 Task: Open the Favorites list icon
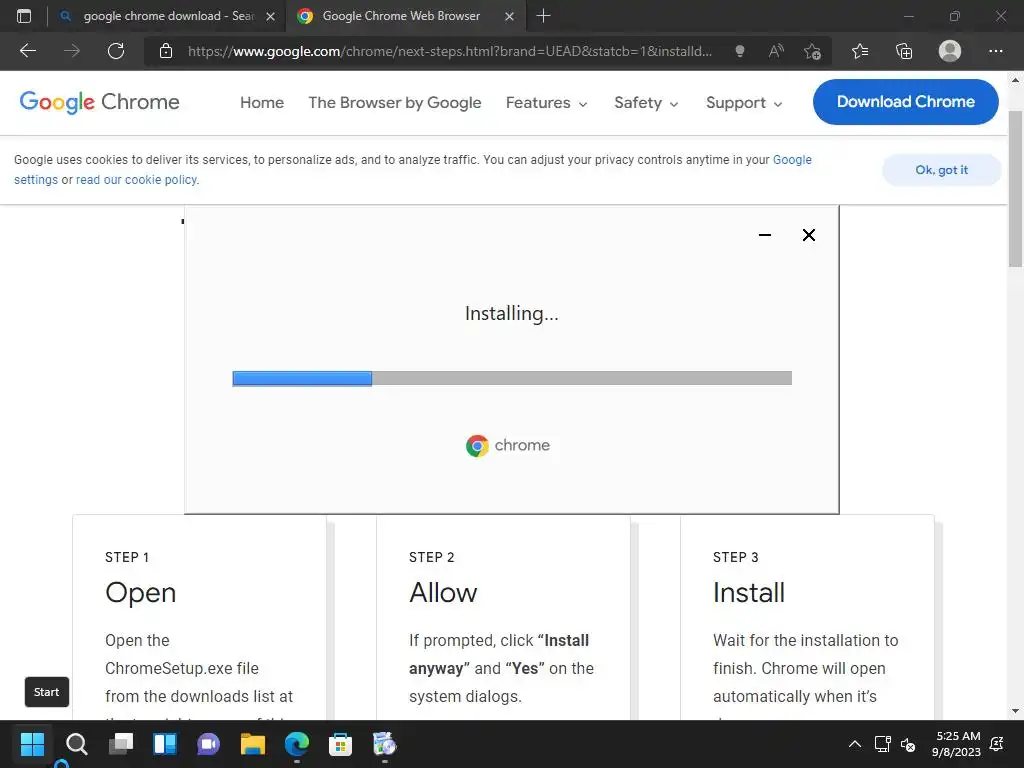pyautogui.click(x=860, y=51)
